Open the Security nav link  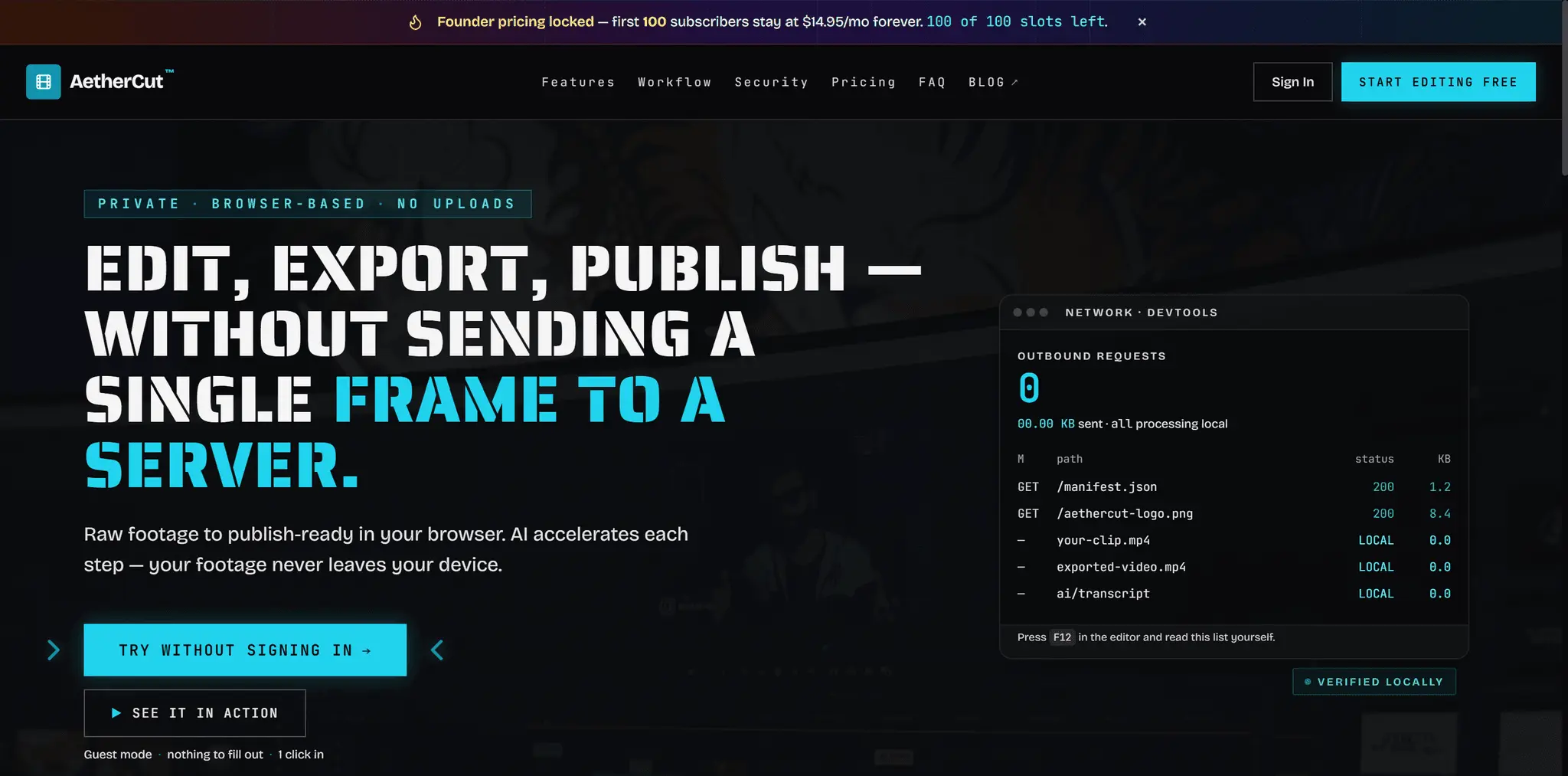click(x=771, y=82)
